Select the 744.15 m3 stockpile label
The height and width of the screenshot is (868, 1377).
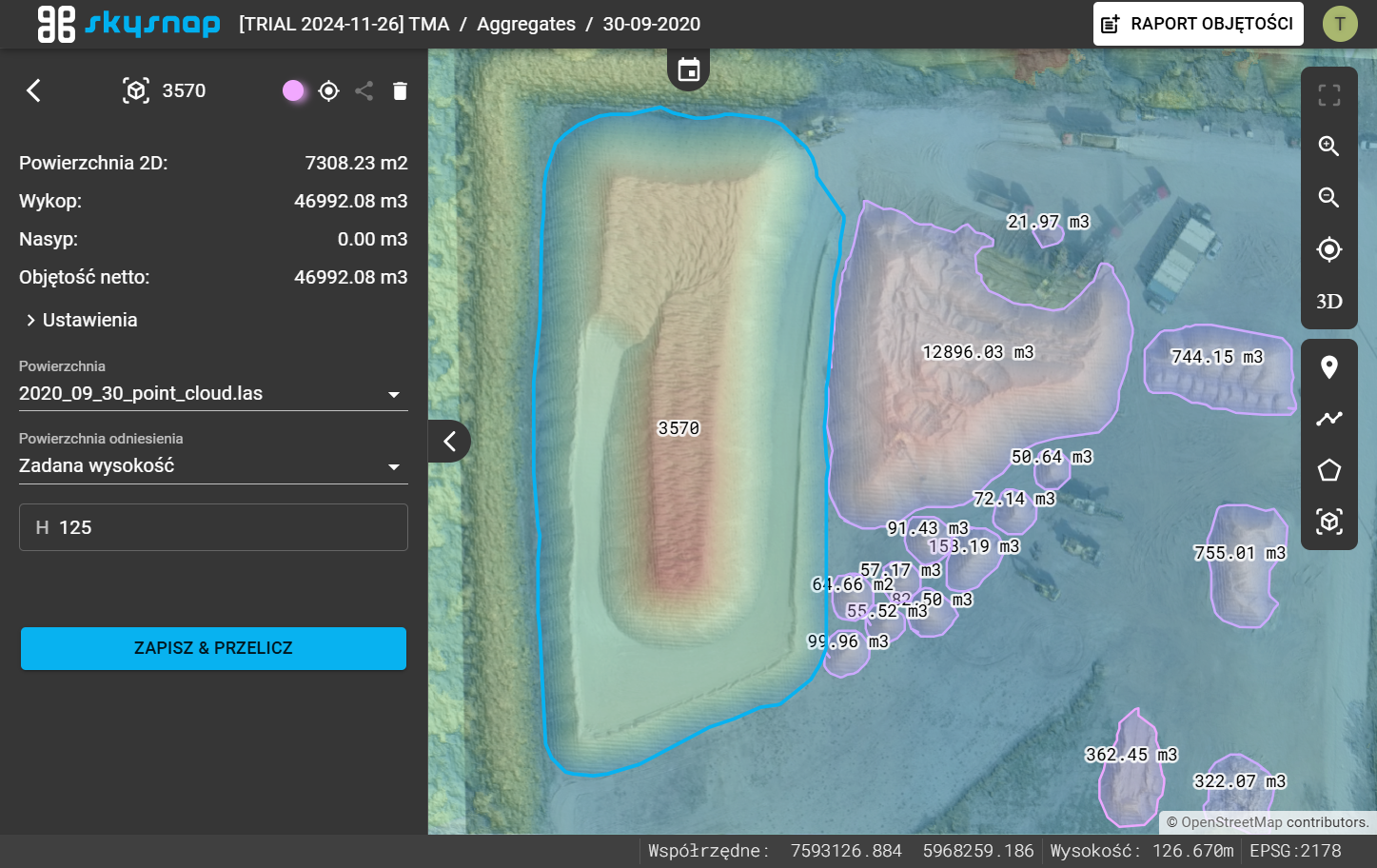(1217, 357)
